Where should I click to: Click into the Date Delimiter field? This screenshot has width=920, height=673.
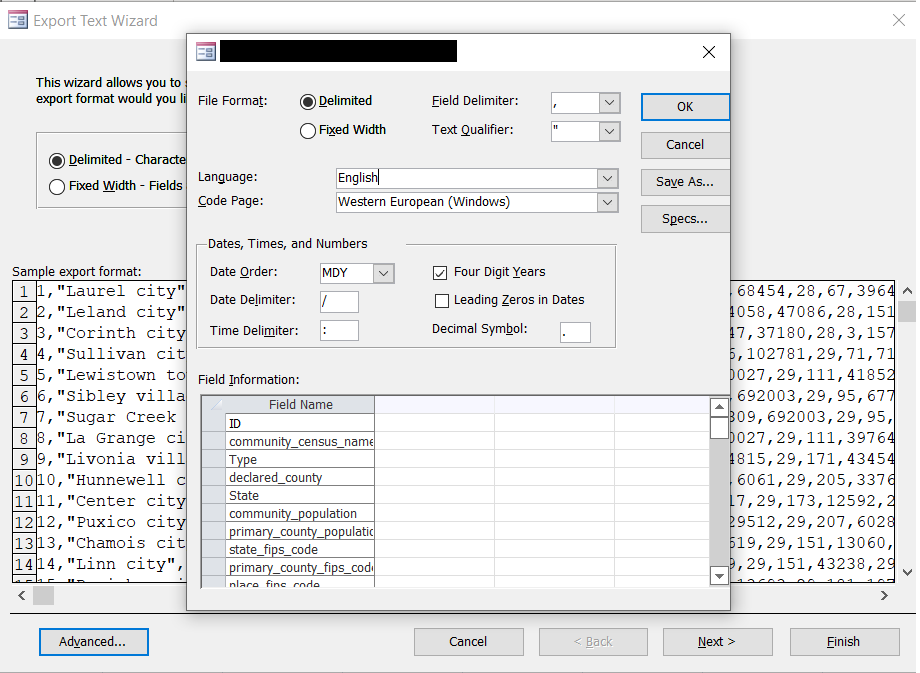[339, 302]
